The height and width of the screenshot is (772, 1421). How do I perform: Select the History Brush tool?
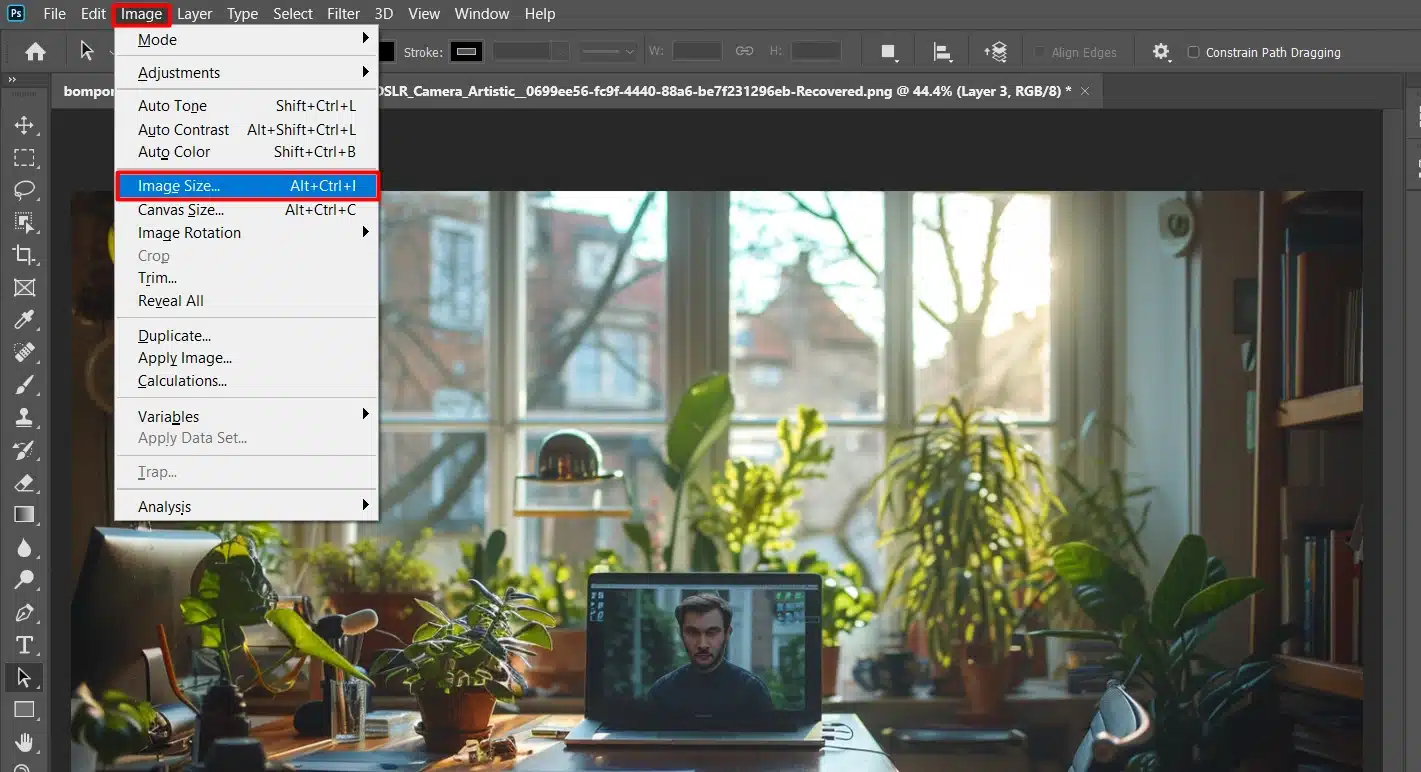pos(24,450)
